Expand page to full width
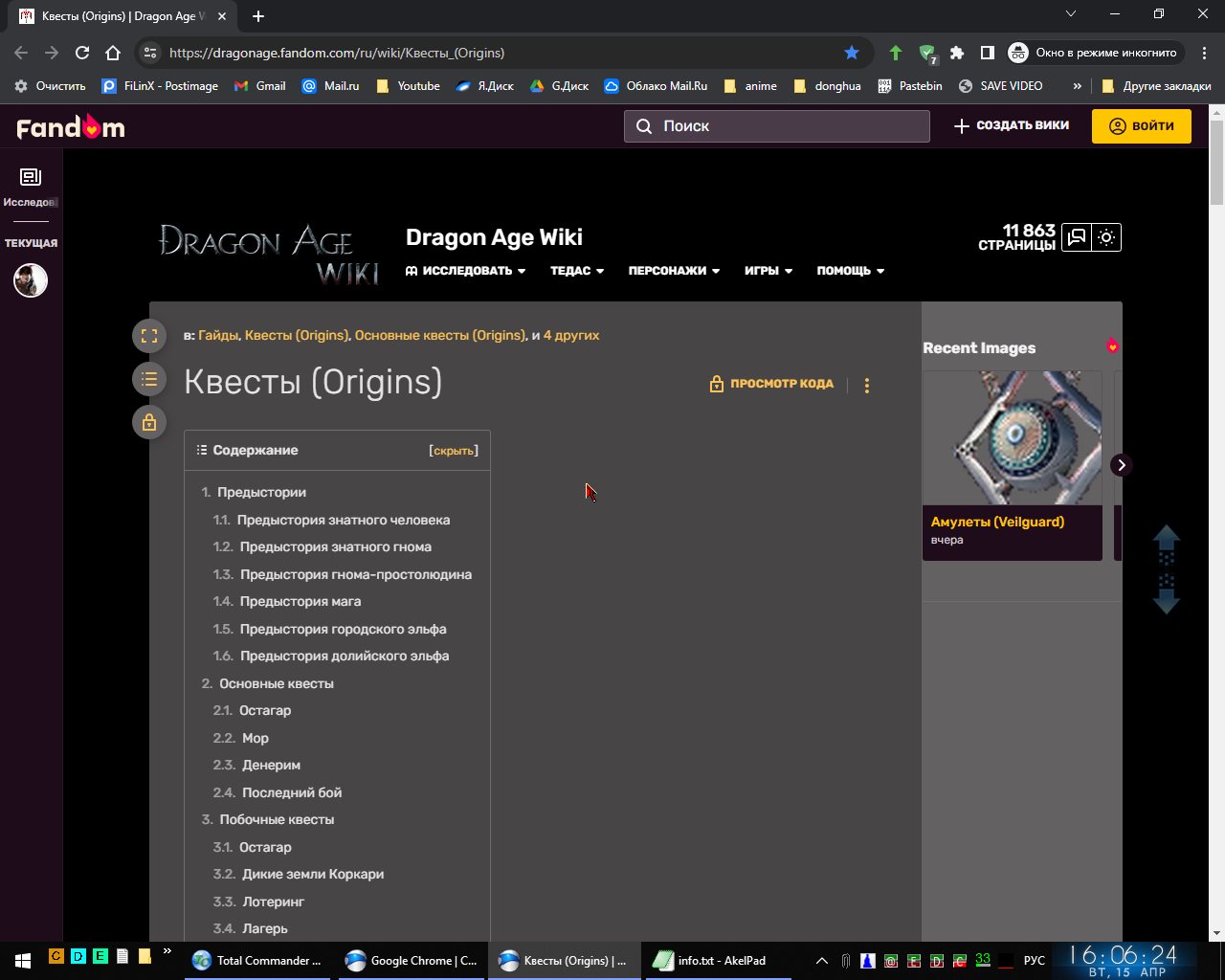The height and width of the screenshot is (980, 1225). point(148,336)
